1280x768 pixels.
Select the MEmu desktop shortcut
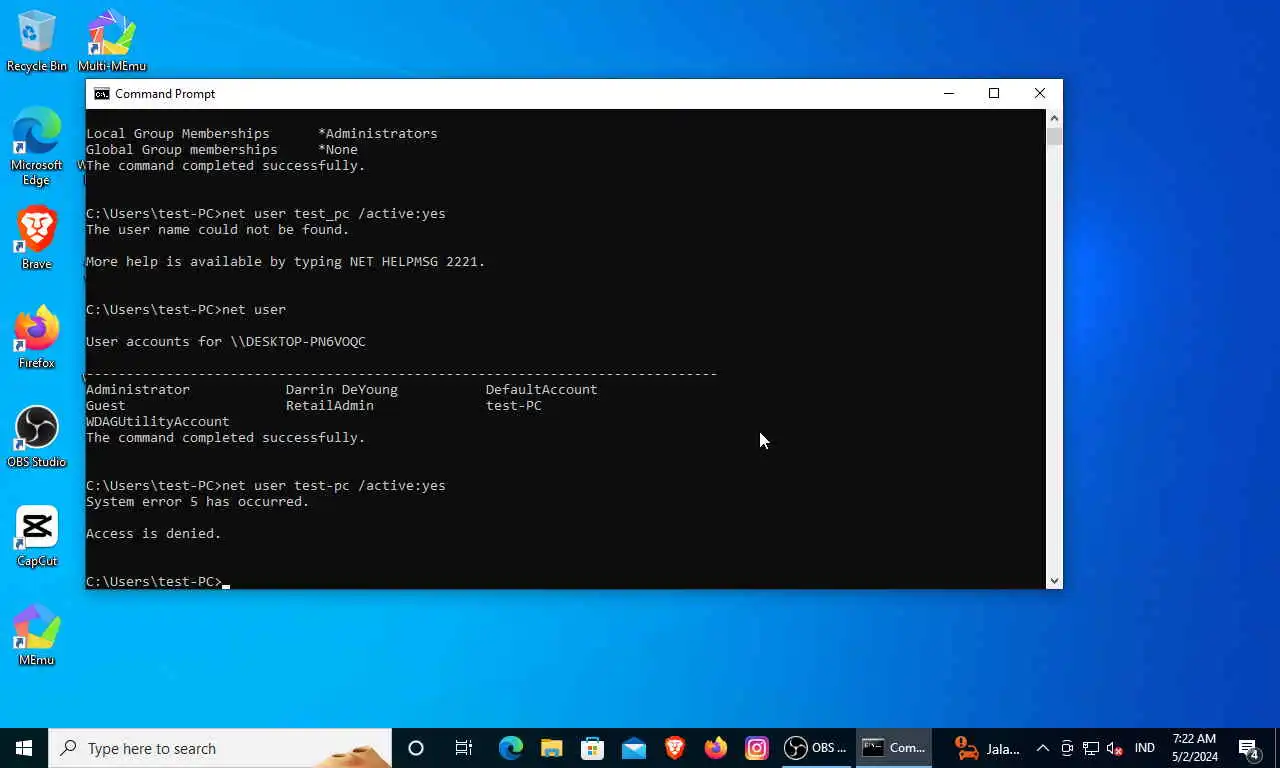point(37,634)
